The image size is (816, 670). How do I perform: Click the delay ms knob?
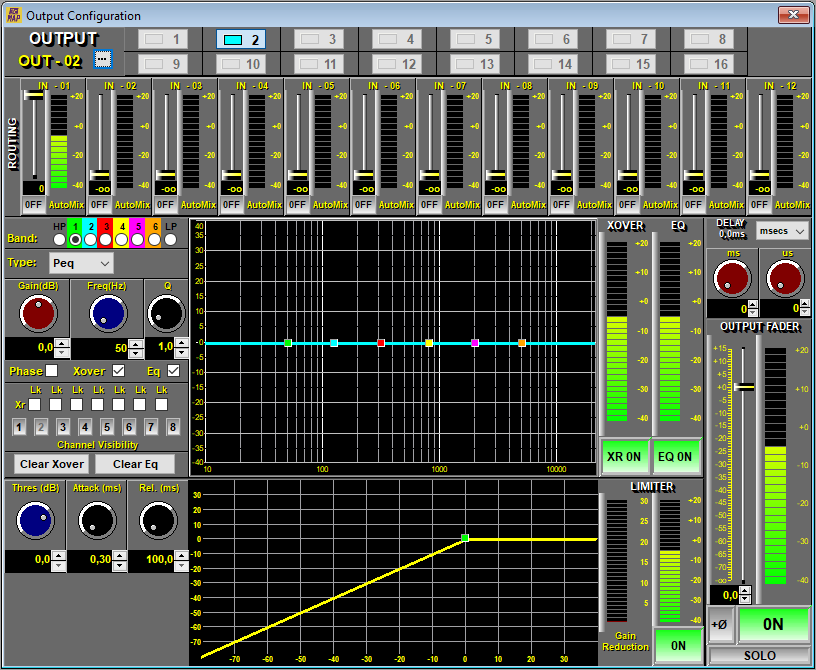(x=732, y=279)
